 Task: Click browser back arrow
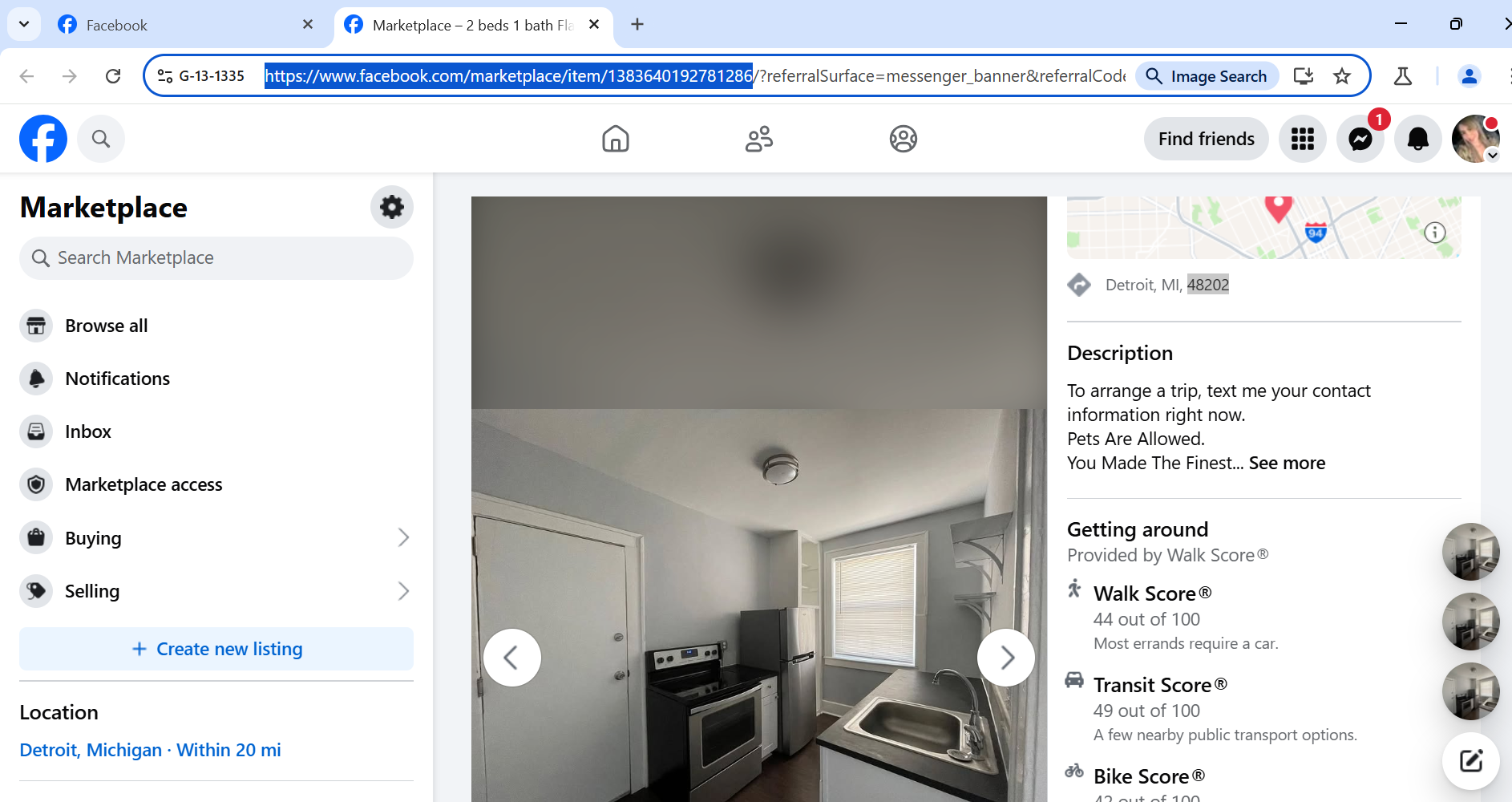point(26,76)
